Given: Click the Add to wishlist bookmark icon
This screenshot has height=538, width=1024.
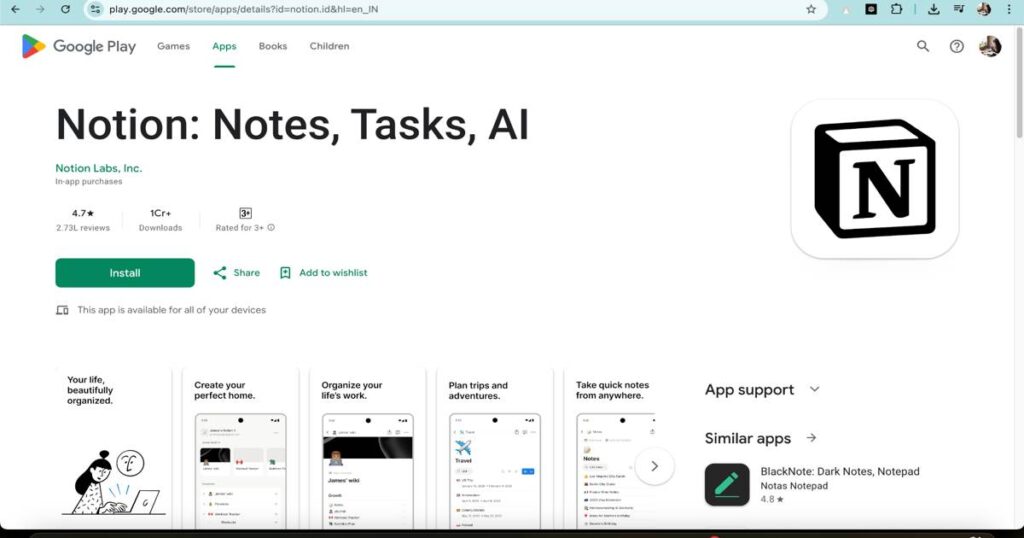Looking at the screenshot, I should pos(285,273).
